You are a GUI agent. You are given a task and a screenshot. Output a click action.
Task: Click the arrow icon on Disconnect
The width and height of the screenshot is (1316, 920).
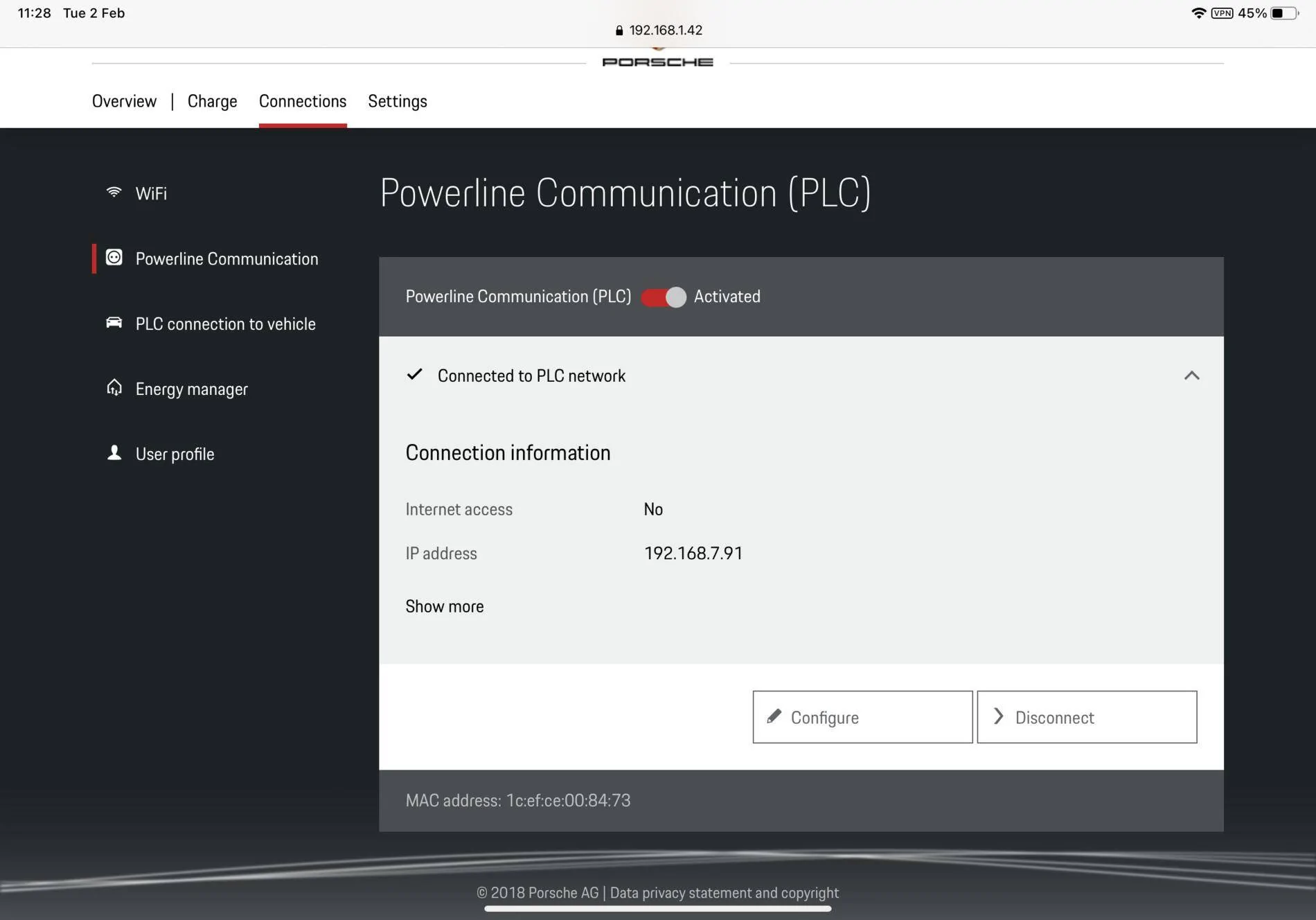pyautogui.click(x=998, y=716)
